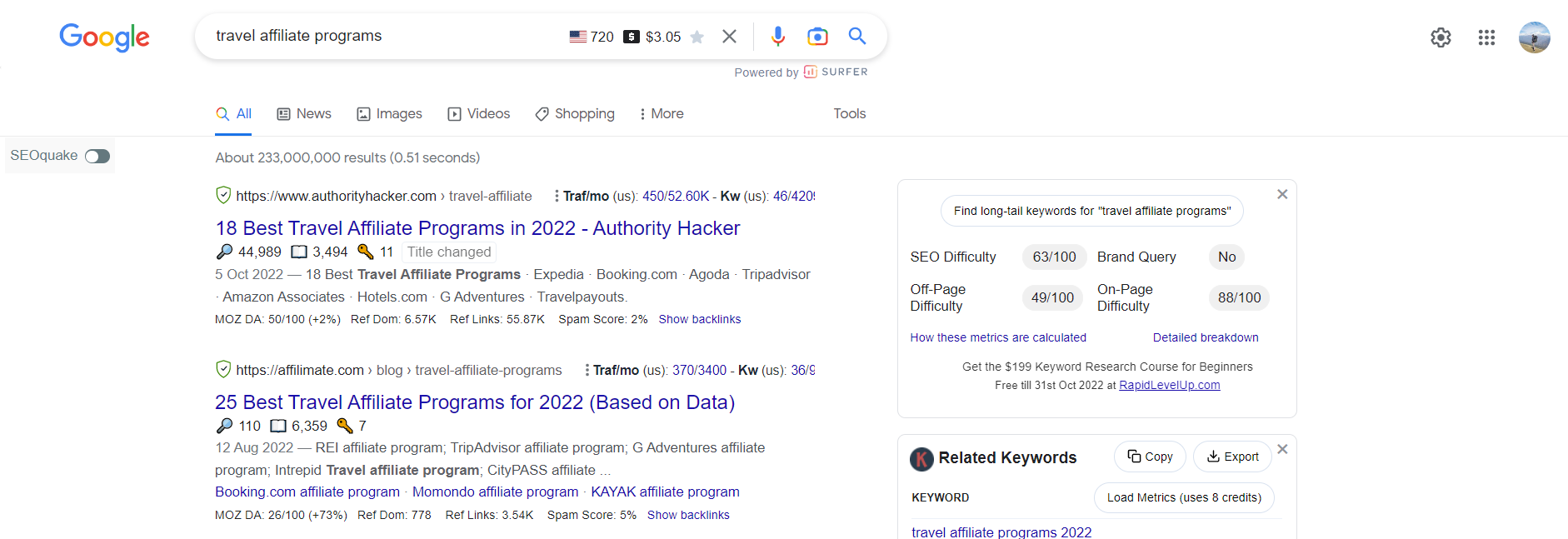Start voice search with microphone icon
The height and width of the screenshot is (539, 1568).
777,36
